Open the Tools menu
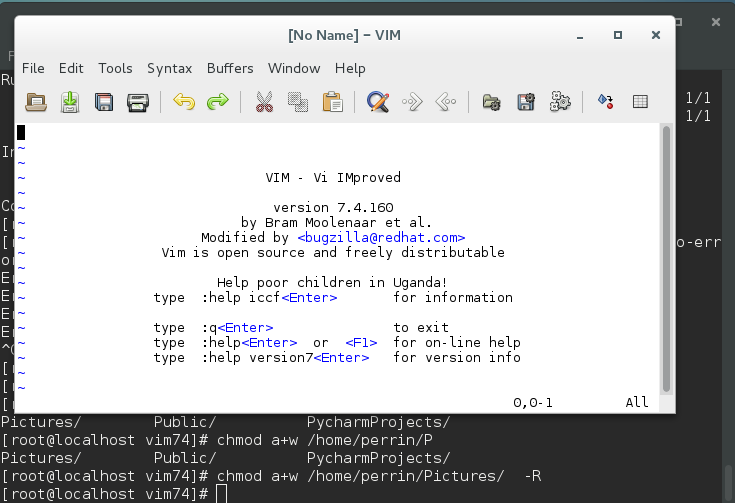 (115, 68)
